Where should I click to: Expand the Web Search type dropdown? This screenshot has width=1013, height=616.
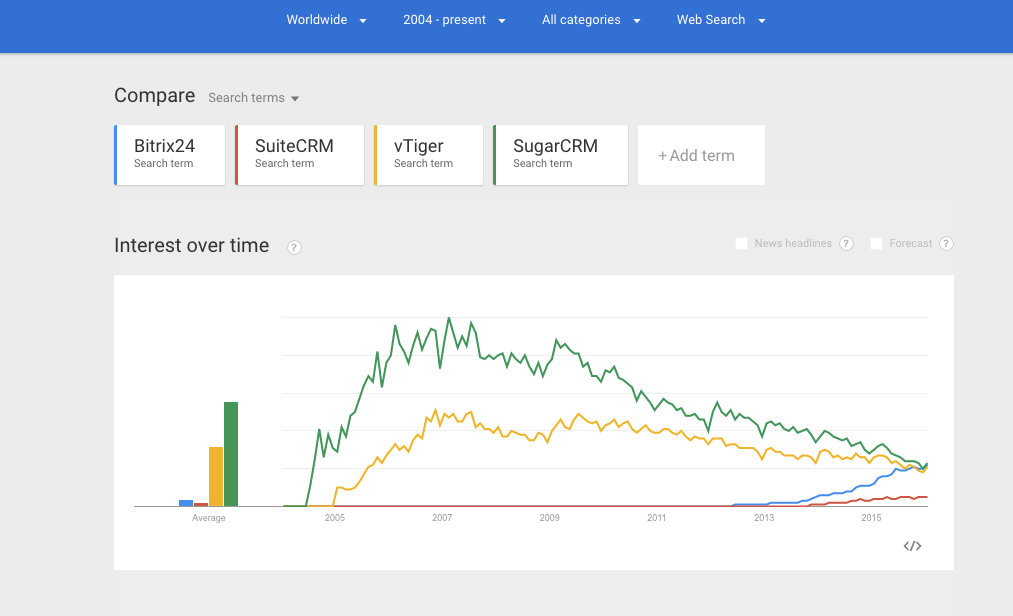tap(721, 20)
